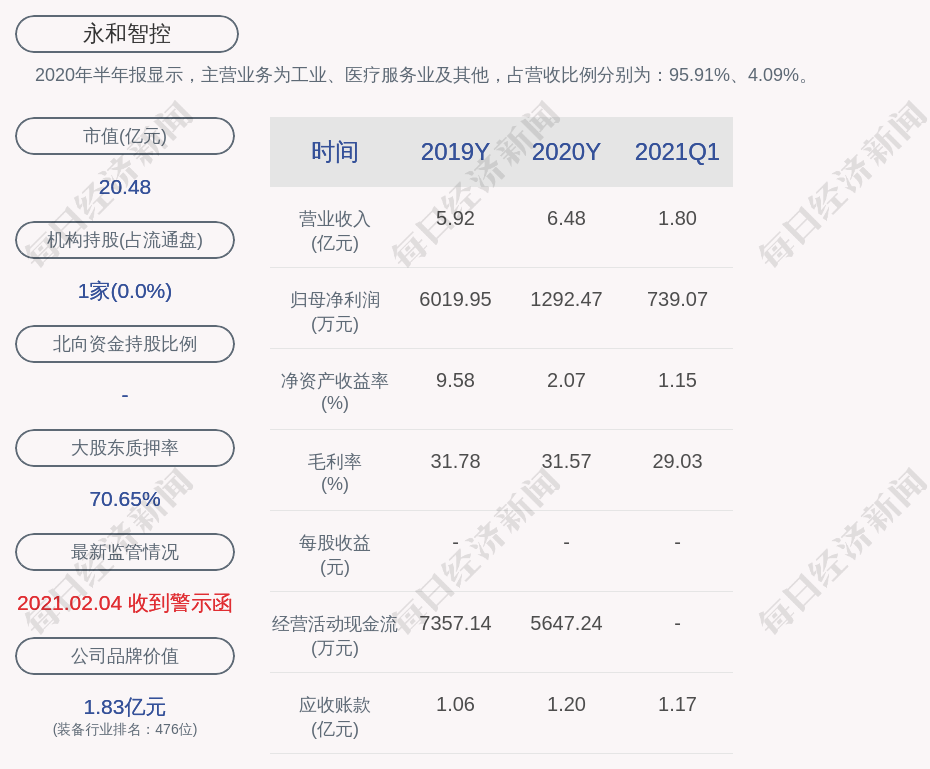
Task: Click the 2019Y receivables value 1.06
Action: [x=455, y=704]
